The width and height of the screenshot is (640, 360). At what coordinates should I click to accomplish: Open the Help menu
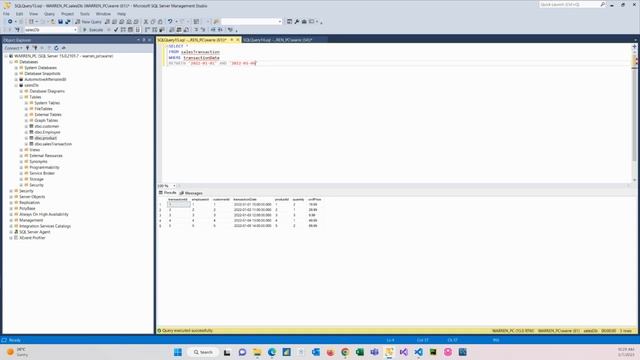click(x=122, y=14)
